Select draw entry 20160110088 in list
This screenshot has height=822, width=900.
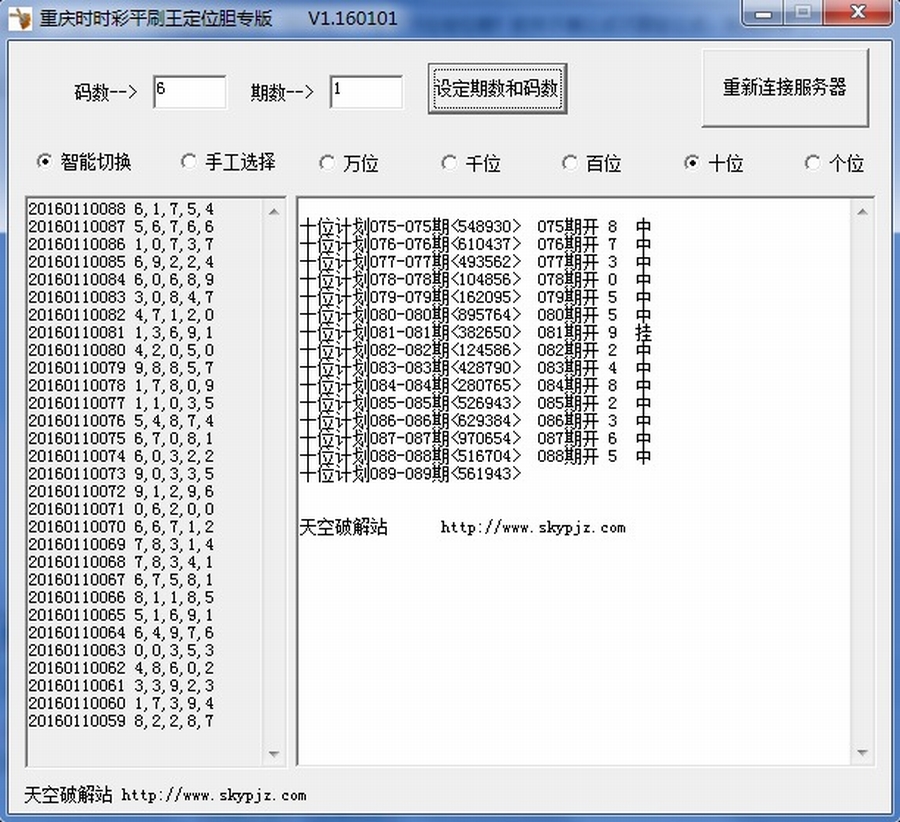tap(120, 209)
